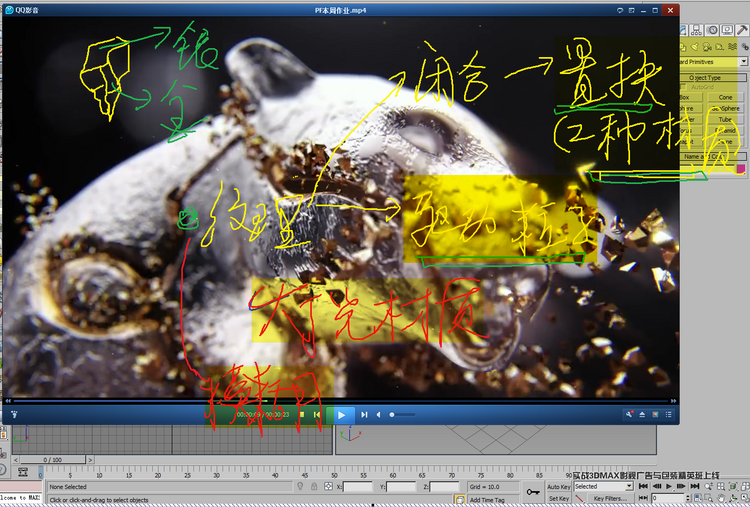Screen dimensions: 750x507
Task: Pick the magenta object color swatch
Action: [x=741, y=168]
